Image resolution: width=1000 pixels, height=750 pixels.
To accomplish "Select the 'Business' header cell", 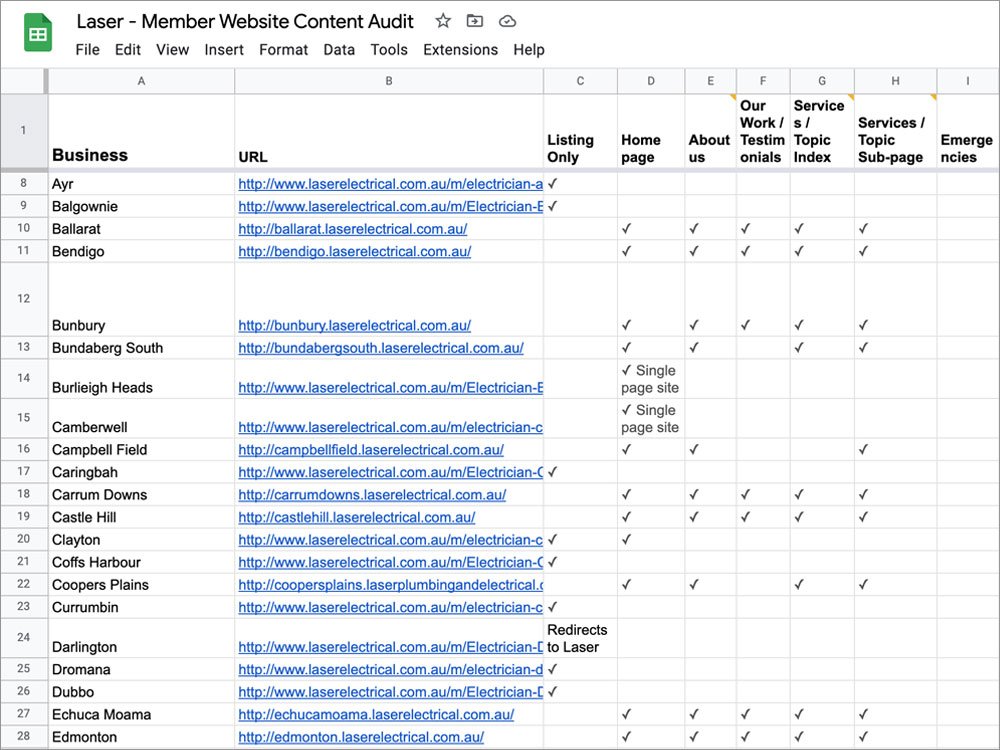I will 142,131.
